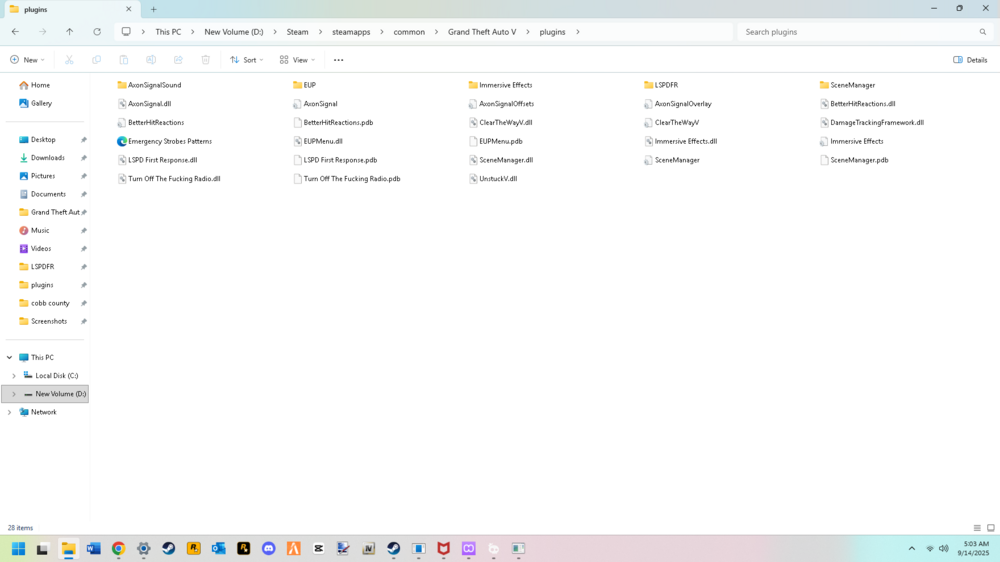Select SceneManager.pdb file
This screenshot has width=1000, height=562.
854,160
